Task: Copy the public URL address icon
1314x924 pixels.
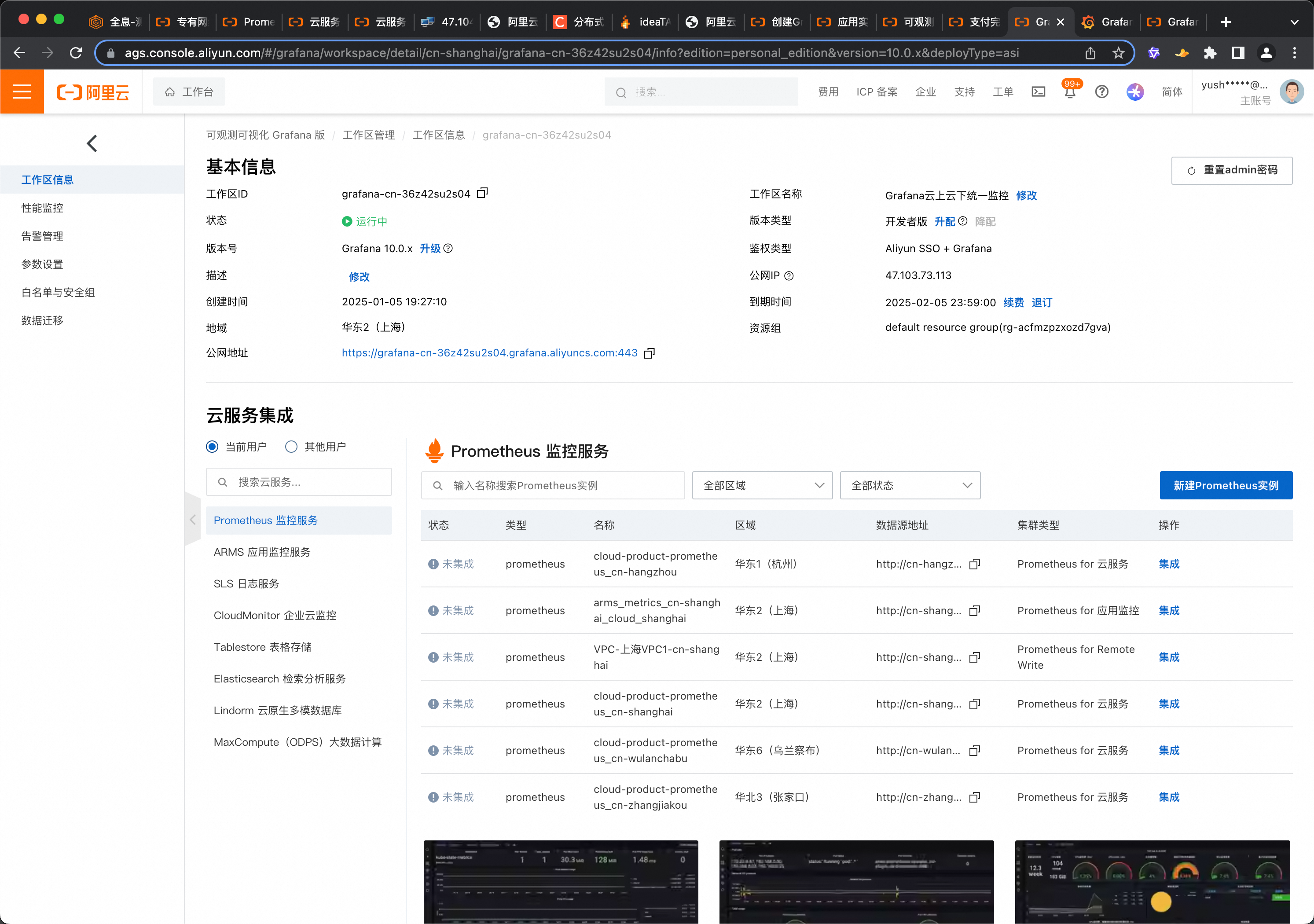Action: 649,354
